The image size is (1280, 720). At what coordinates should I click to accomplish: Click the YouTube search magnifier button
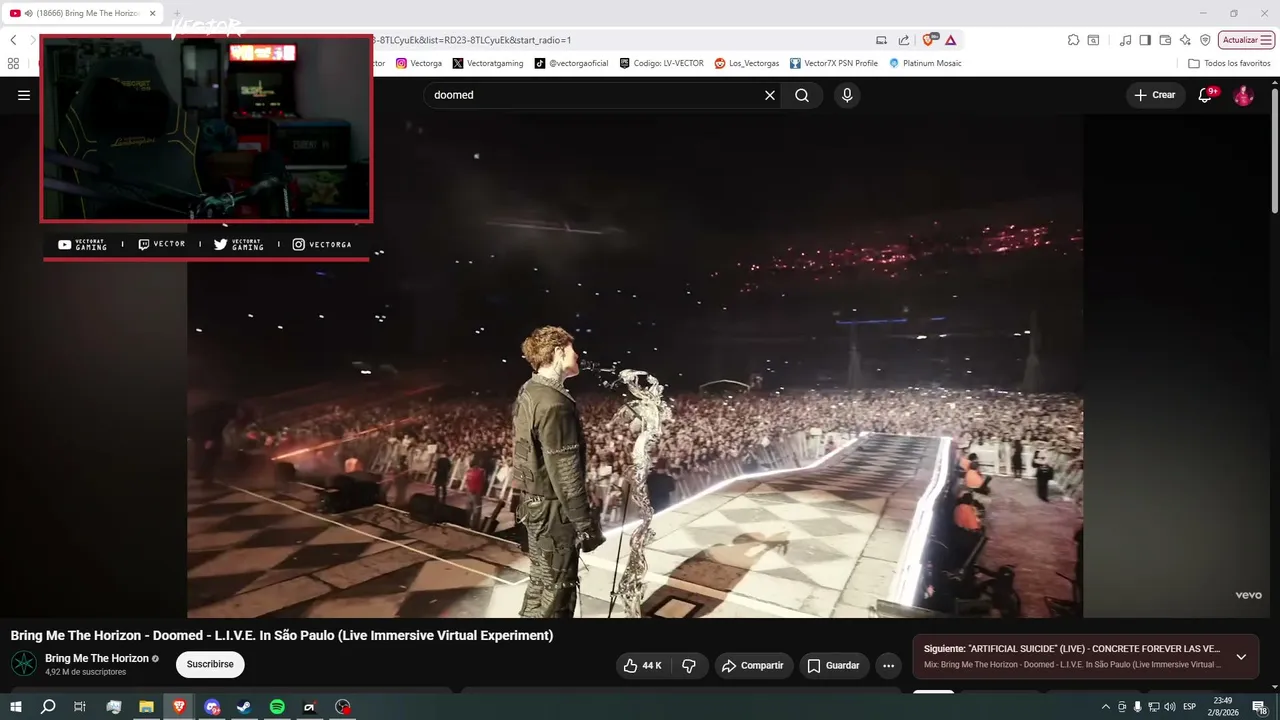[x=802, y=95]
